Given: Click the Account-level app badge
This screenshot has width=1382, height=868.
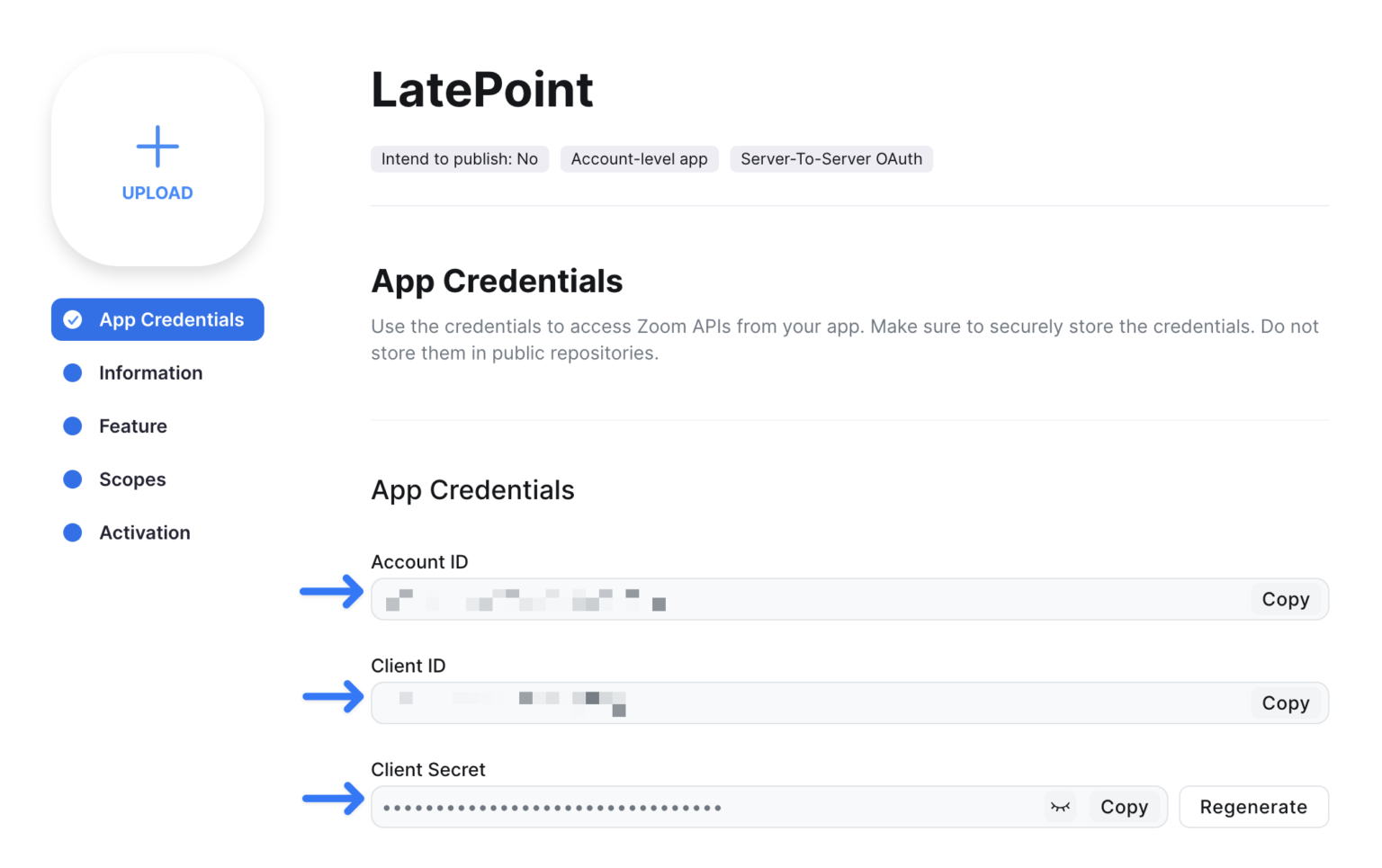Looking at the screenshot, I should (639, 158).
